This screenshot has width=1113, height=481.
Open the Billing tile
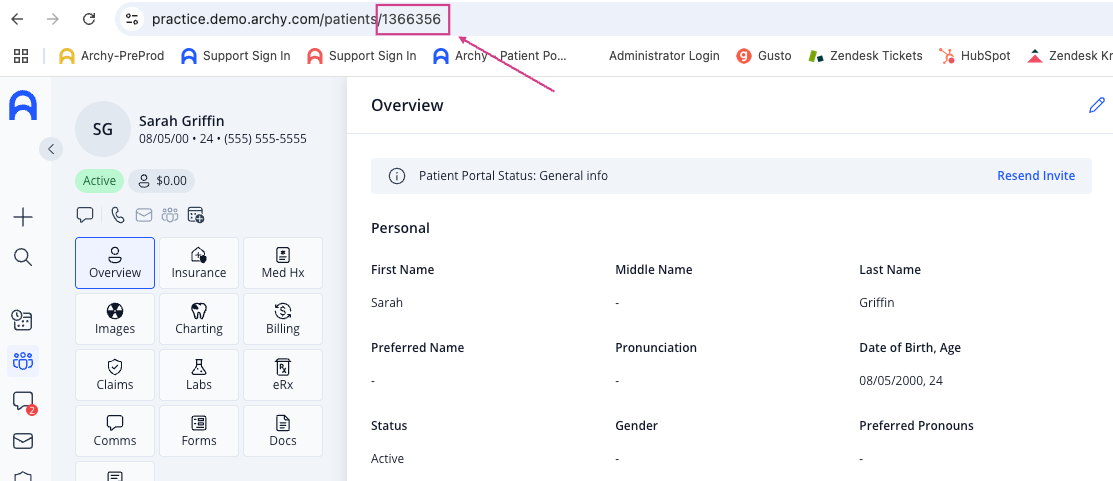[283, 319]
